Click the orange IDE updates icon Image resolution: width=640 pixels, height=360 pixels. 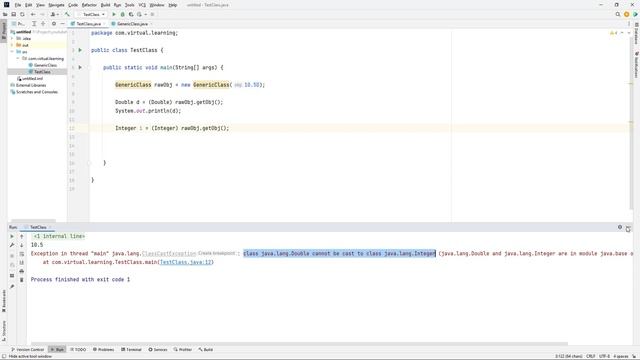coord(627,14)
